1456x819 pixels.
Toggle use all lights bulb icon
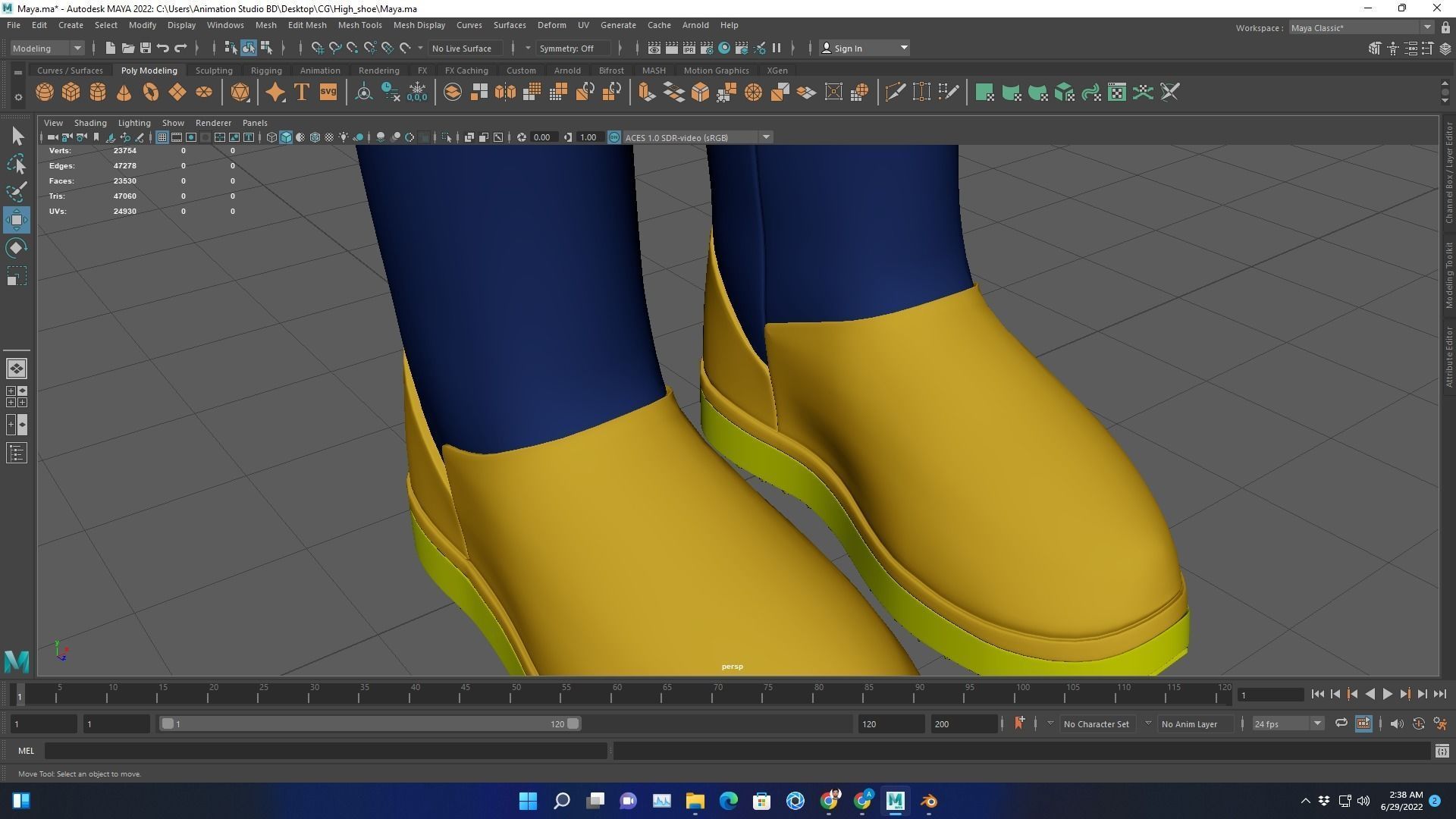pyautogui.click(x=344, y=137)
